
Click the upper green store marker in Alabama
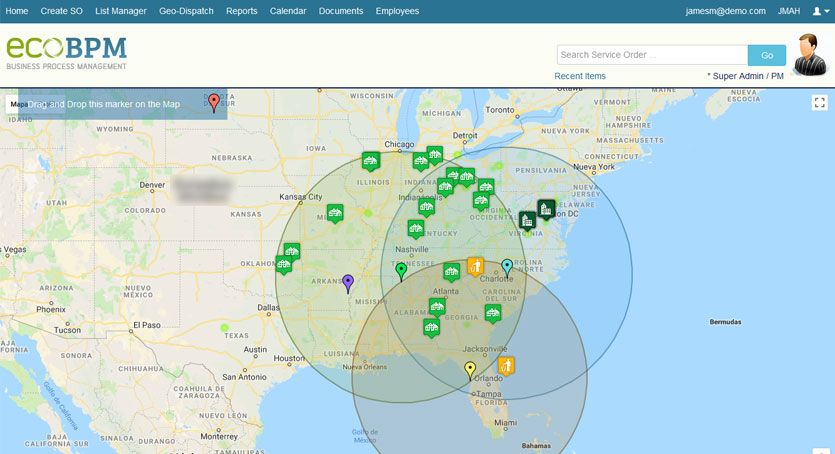437,307
